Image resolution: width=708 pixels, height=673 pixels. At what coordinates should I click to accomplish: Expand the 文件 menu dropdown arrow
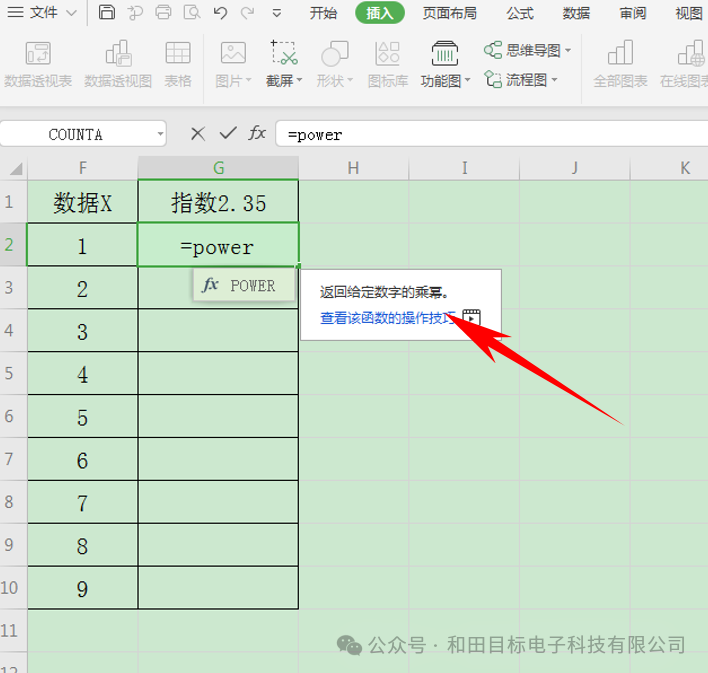[x=71, y=13]
